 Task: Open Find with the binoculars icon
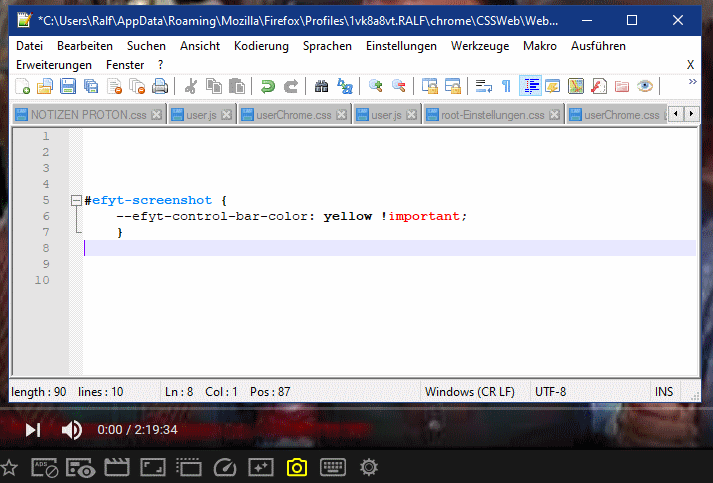321,87
